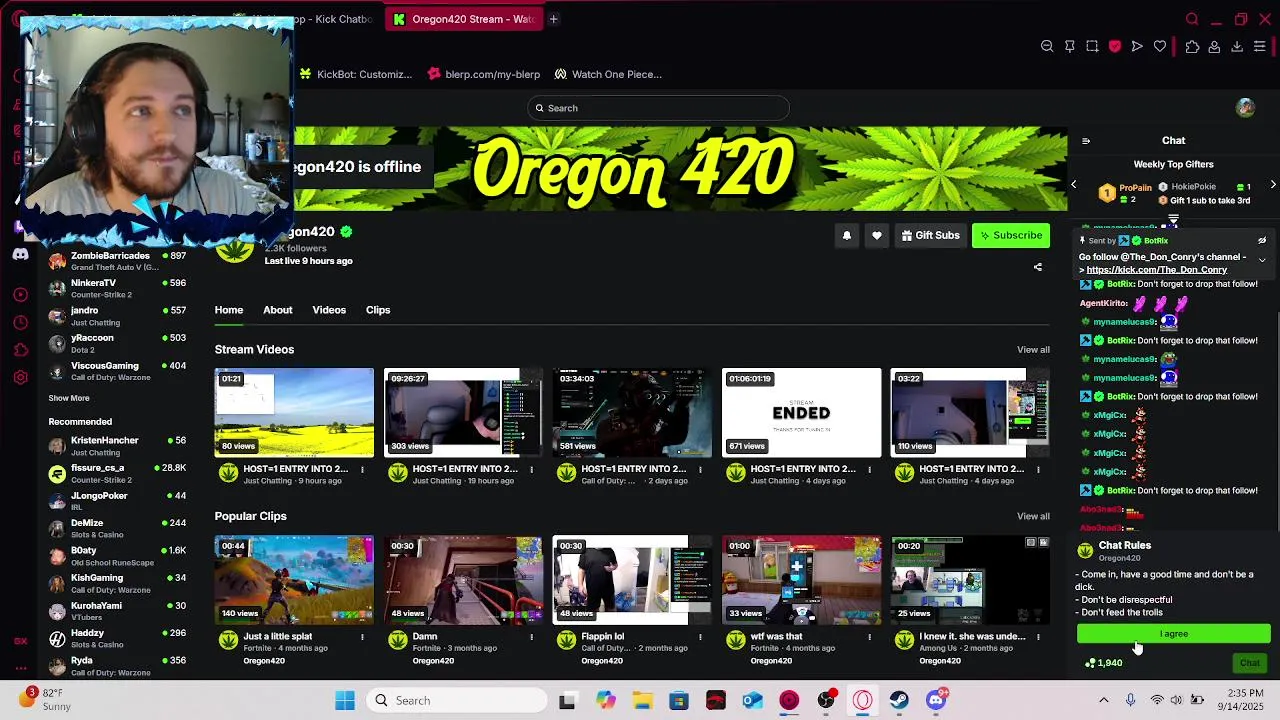Open the browser account profile icon
The width and height of the screenshot is (1280, 720).
click(x=1214, y=46)
